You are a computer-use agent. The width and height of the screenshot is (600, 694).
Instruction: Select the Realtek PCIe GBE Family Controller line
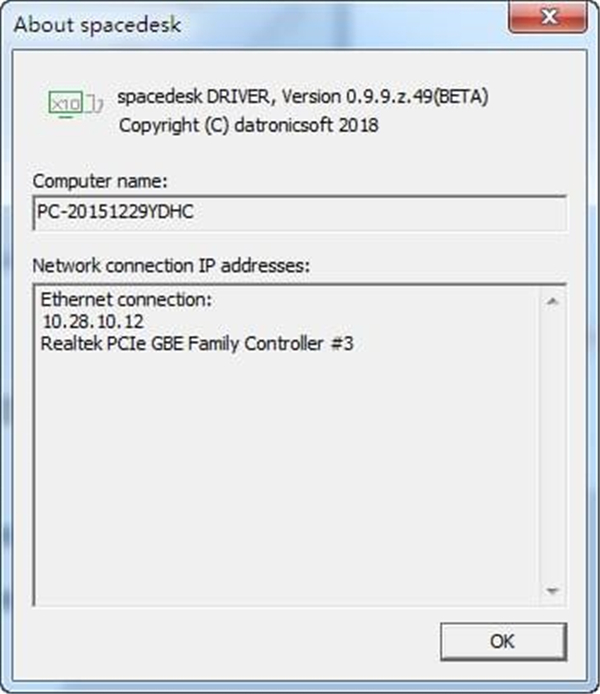click(x=197, y=344)
